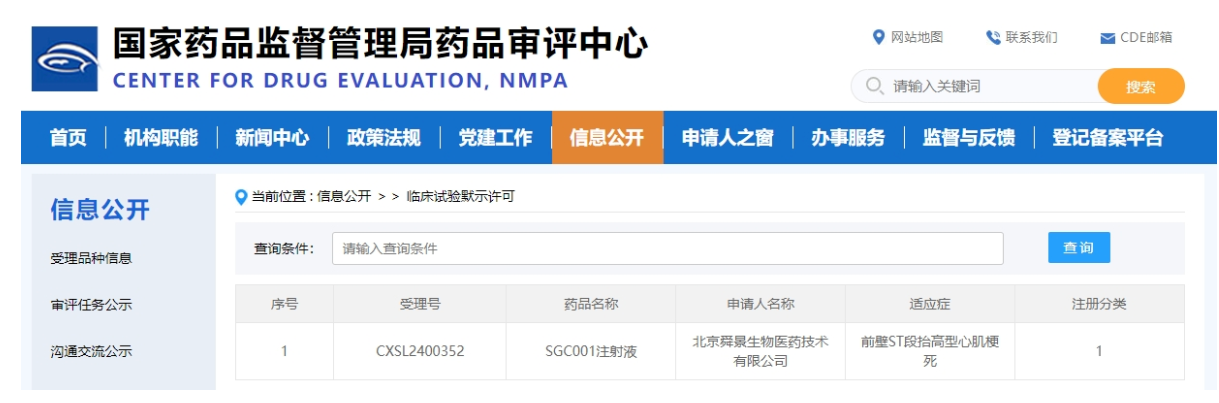Screen dimensions: 1219x403
Task: Open 登记备案平台 navigation menu
Action: [1108, 138]
